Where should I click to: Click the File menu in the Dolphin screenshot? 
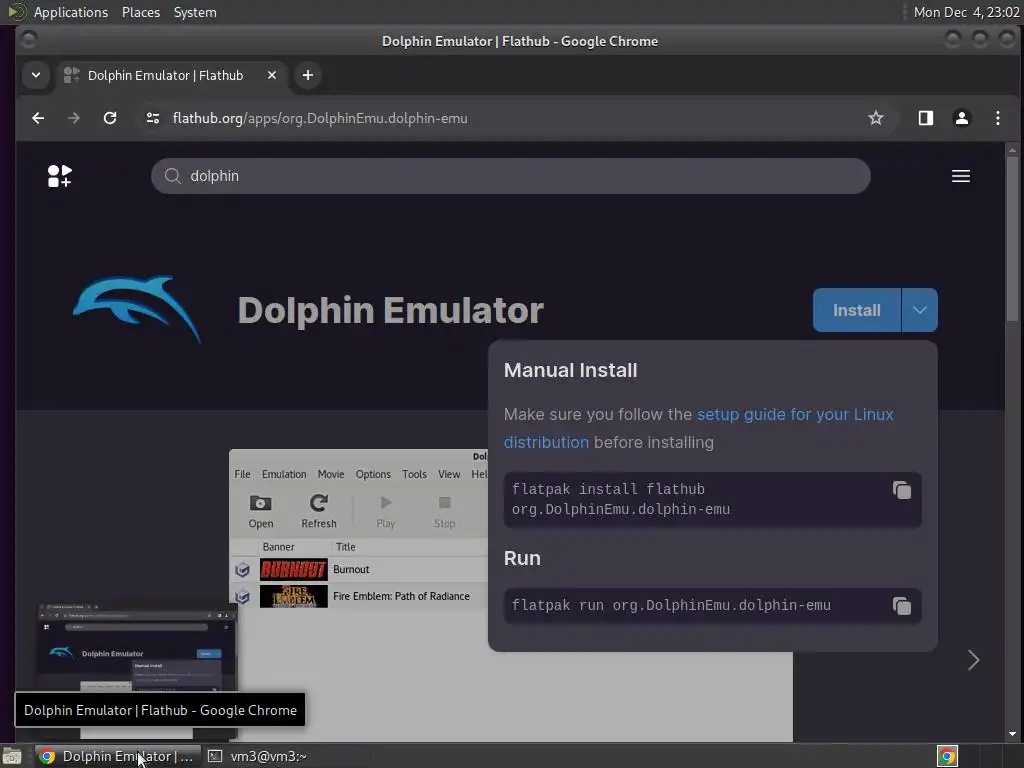[x=242, y=474]
